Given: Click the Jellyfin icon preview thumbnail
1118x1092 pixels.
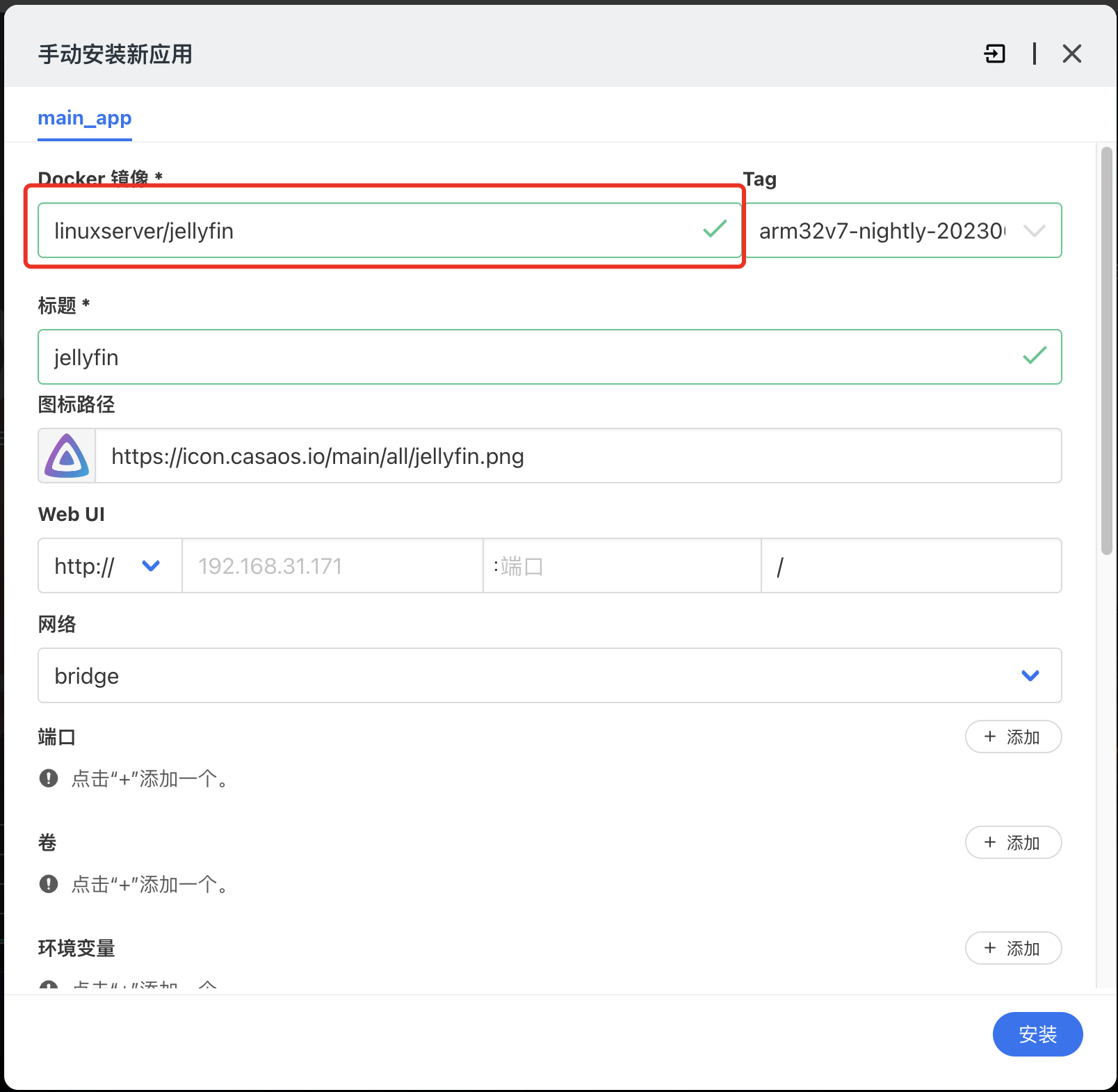Looking at the screenshot, I should tap(67, 456).
